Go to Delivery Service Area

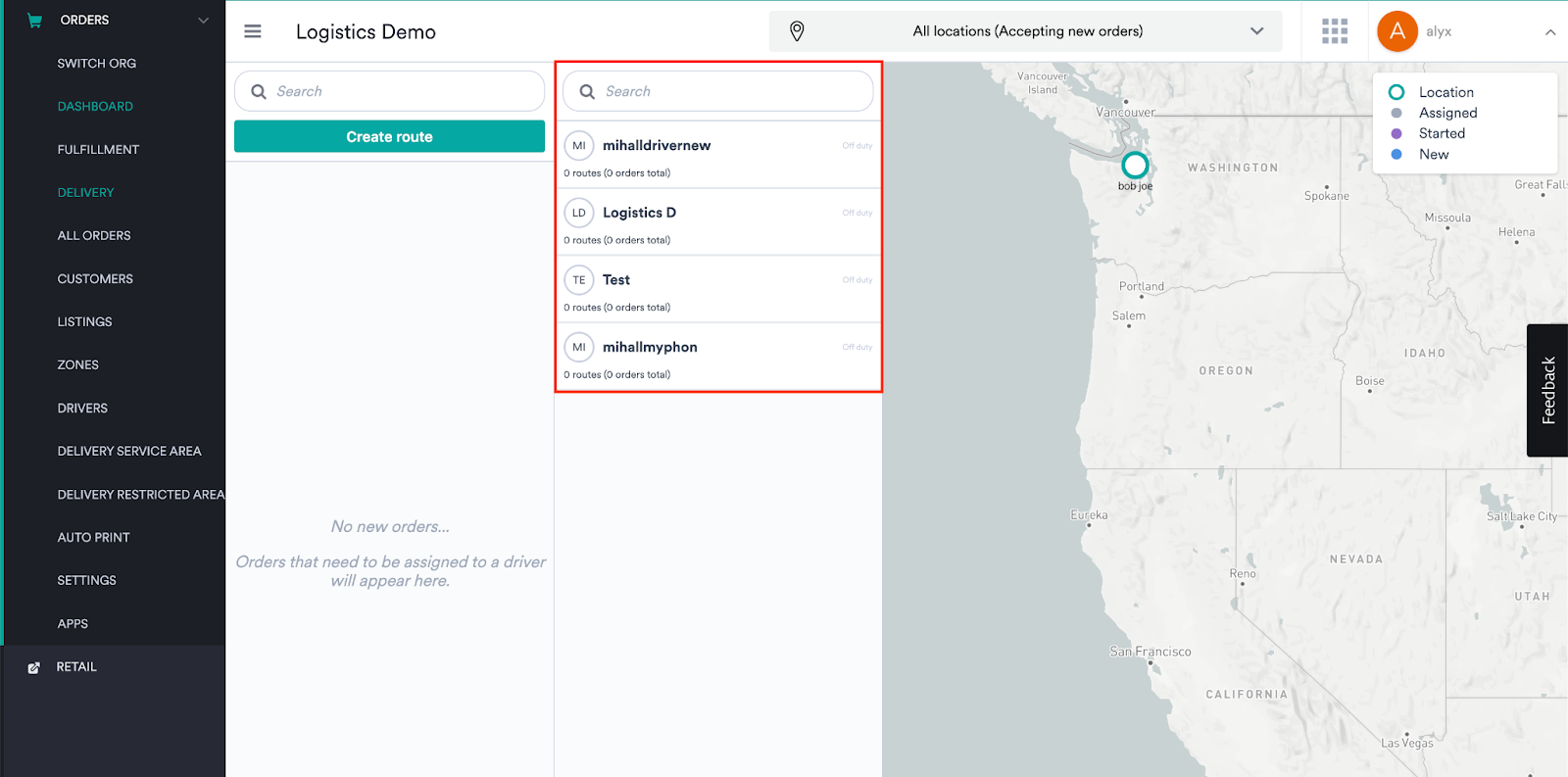[x=128, y=451]
